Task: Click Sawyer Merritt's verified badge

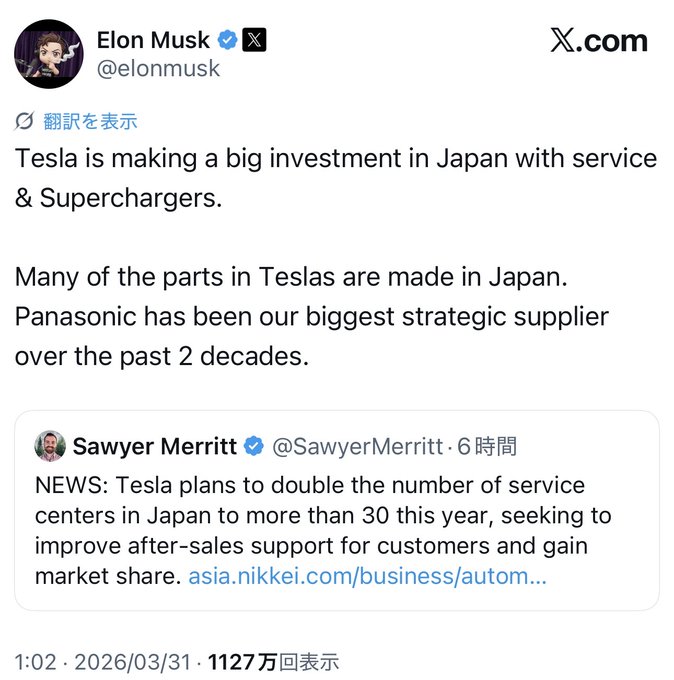Action: tap(255, 446)
